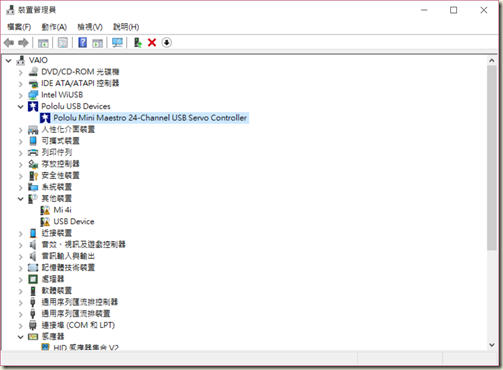The image size is (503, 370).
Task: Select the "連接埠 (COM 和 LPT)" label
Action: (x=78, y=325)
